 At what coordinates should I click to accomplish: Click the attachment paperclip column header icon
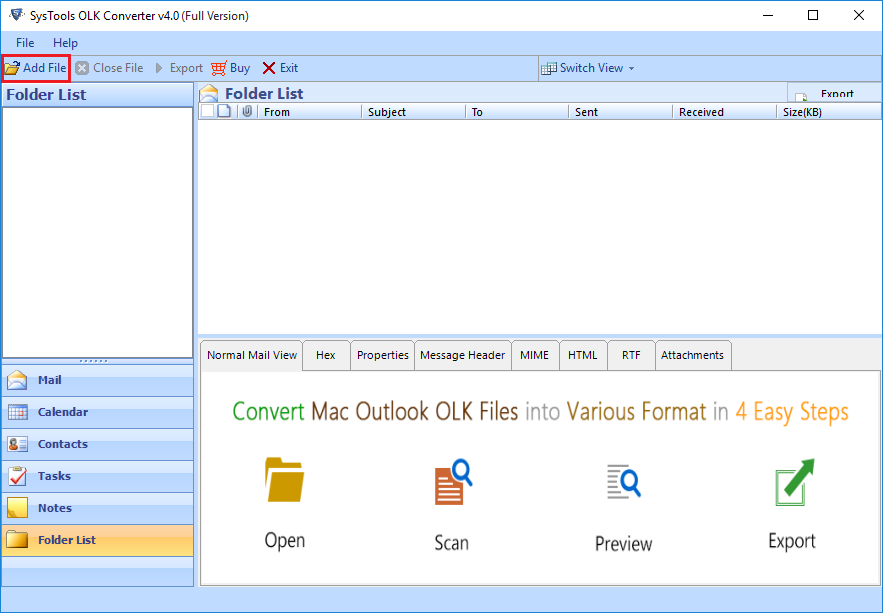click(247, 111)
